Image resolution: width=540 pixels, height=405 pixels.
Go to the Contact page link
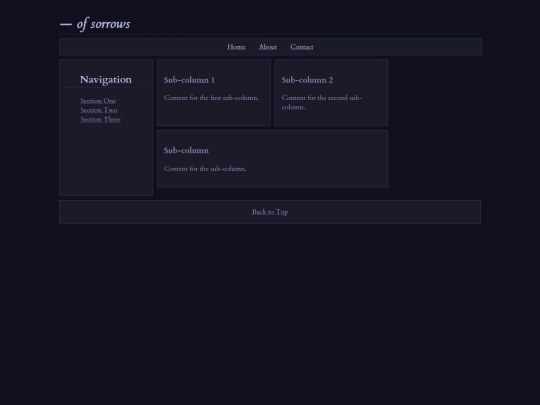302,47
